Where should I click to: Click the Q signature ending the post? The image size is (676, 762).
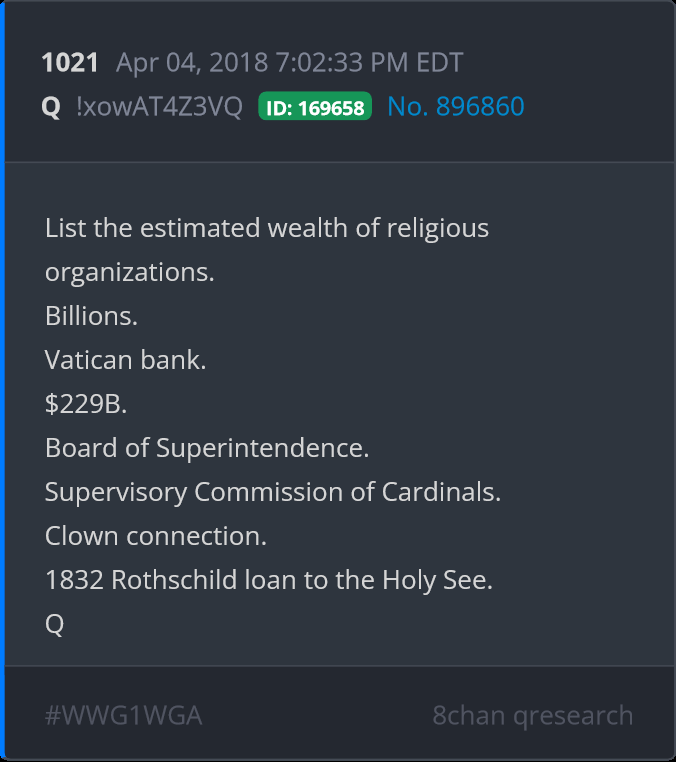pyautogui.click(x=55, y=624)
